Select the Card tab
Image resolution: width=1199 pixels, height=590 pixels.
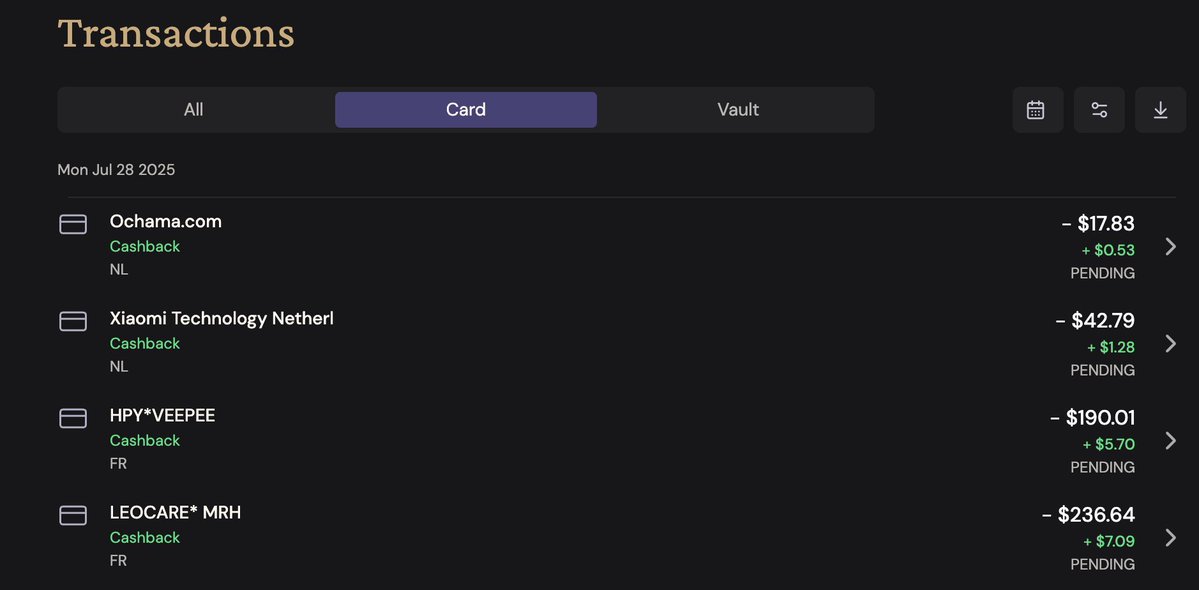(x=466, y=109)
